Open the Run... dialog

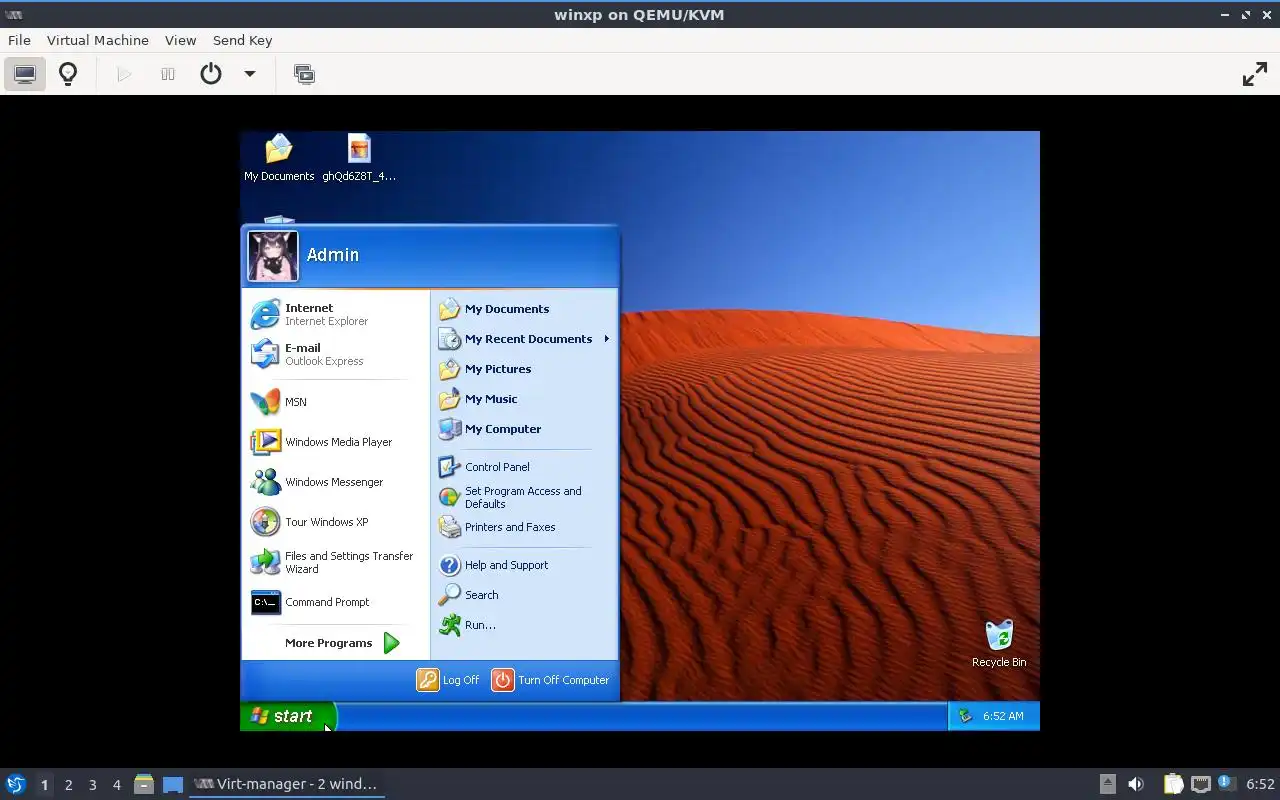click(524, 625)
